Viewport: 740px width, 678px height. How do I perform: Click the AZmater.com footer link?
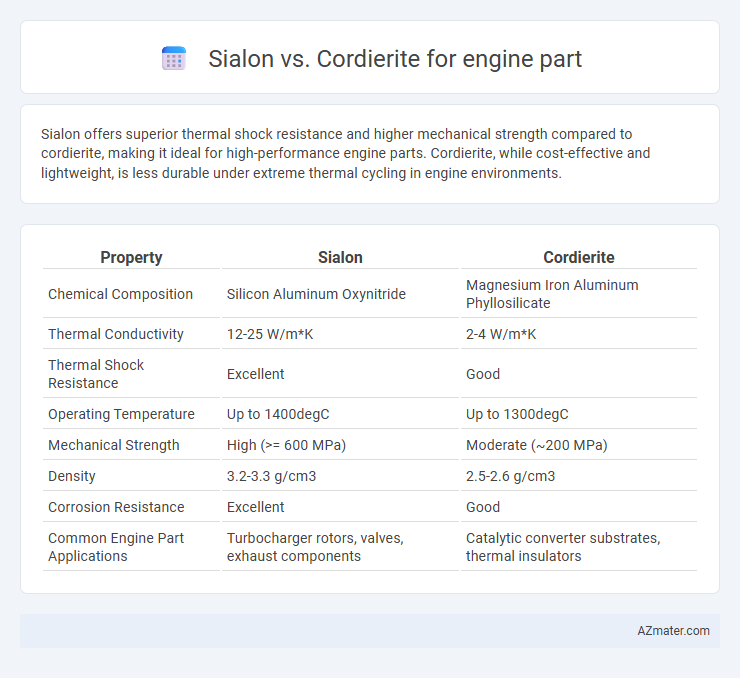point(673,631)
